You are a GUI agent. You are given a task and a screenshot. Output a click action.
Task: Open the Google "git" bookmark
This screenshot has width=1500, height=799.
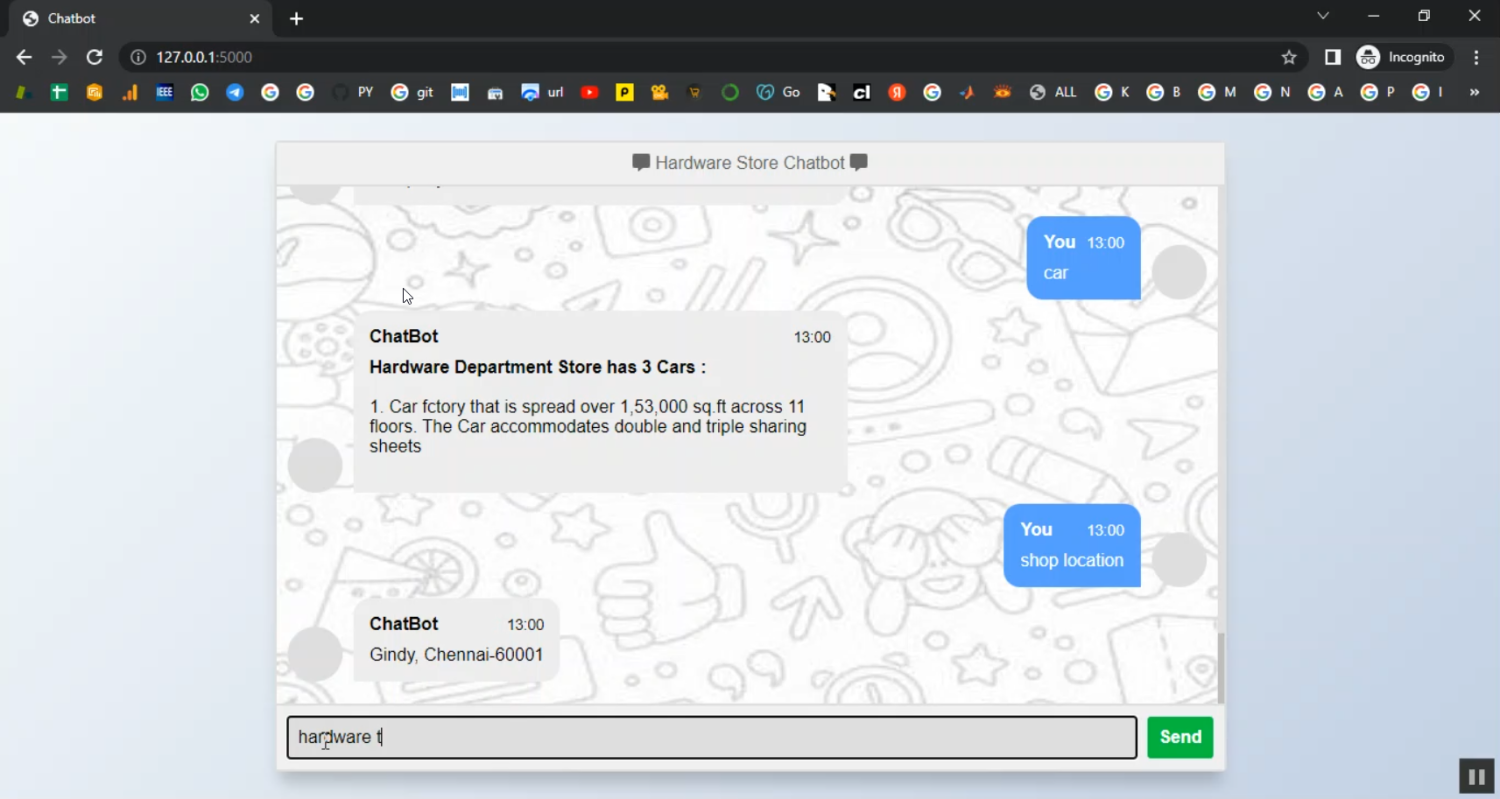413,92
